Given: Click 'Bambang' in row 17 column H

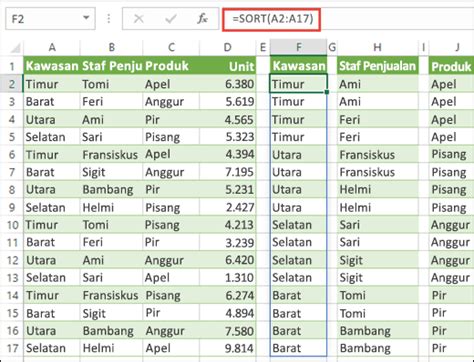Looking at the screenshot, I should coord(377,348).
